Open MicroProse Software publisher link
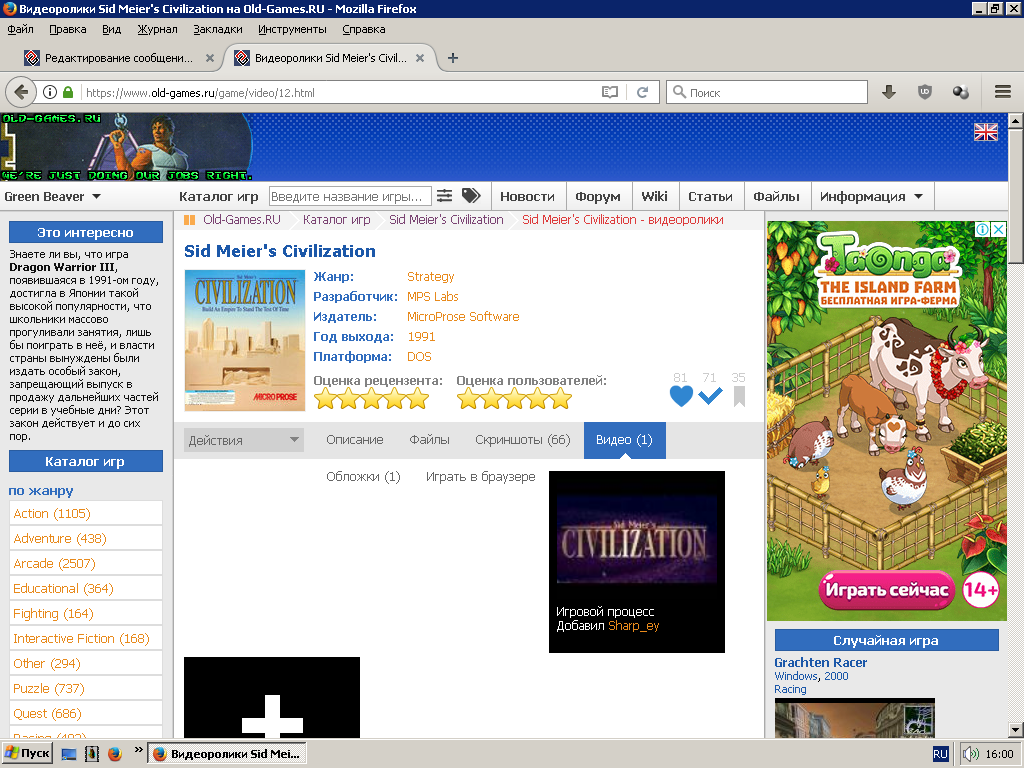The image size is (1024, 768). tap(463, 317)
